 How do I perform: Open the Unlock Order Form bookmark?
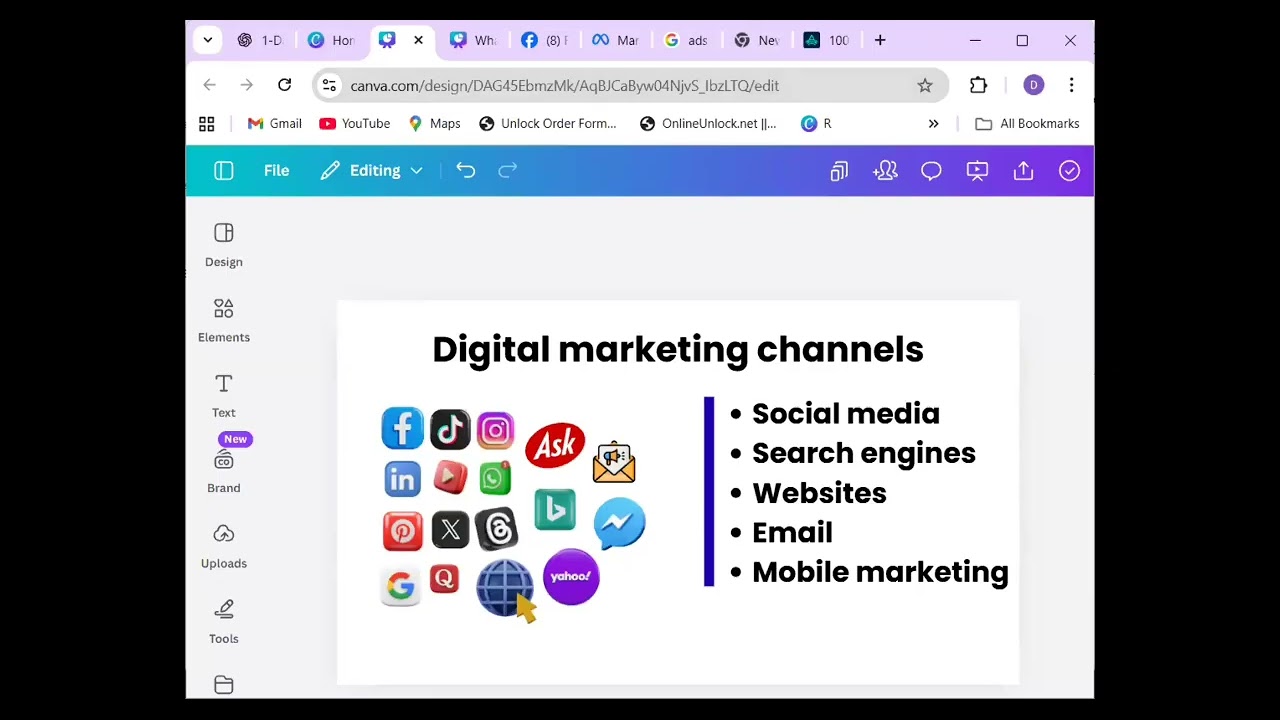(x=547, y=124)
